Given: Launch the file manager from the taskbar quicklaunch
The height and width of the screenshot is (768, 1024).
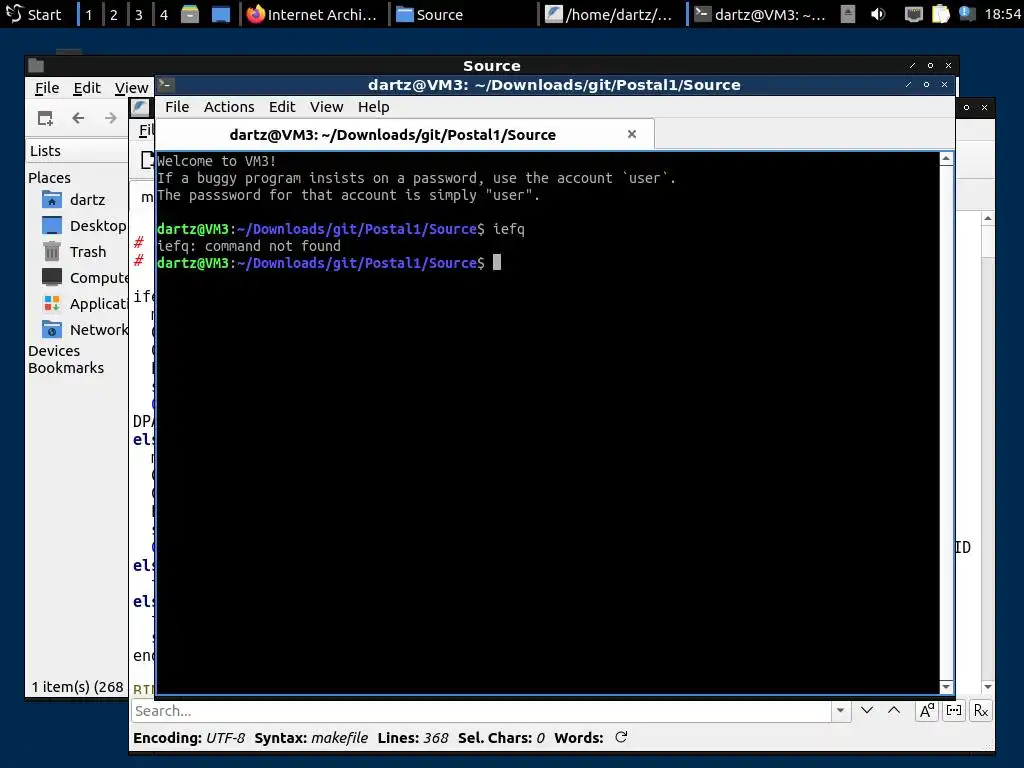Looking at the screenshot, I should pyautogui.click(x=190, y=14).
